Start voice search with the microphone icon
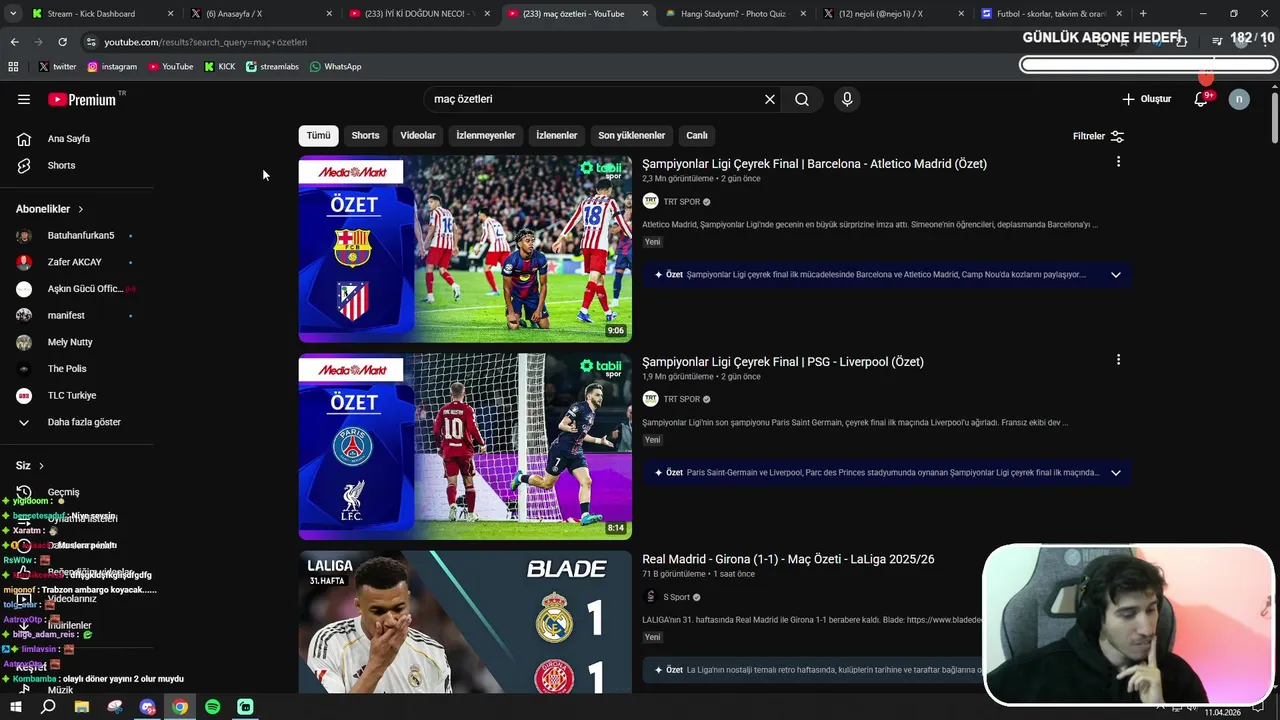The image size is (1280, 720). coord(847,99)
